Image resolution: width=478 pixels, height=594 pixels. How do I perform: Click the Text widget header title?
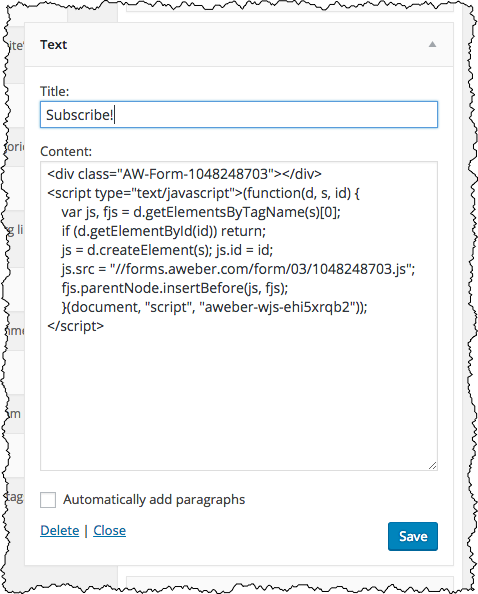(x=53, y=45)
